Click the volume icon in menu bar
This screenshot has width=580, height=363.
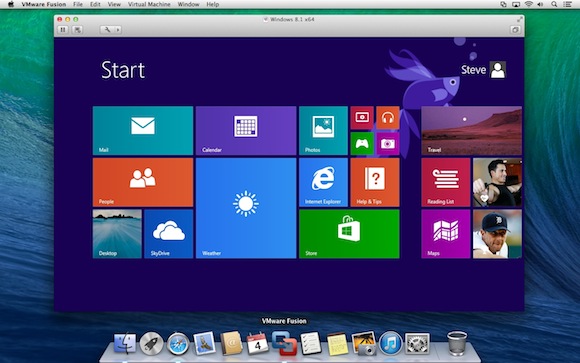click(540, 4)
